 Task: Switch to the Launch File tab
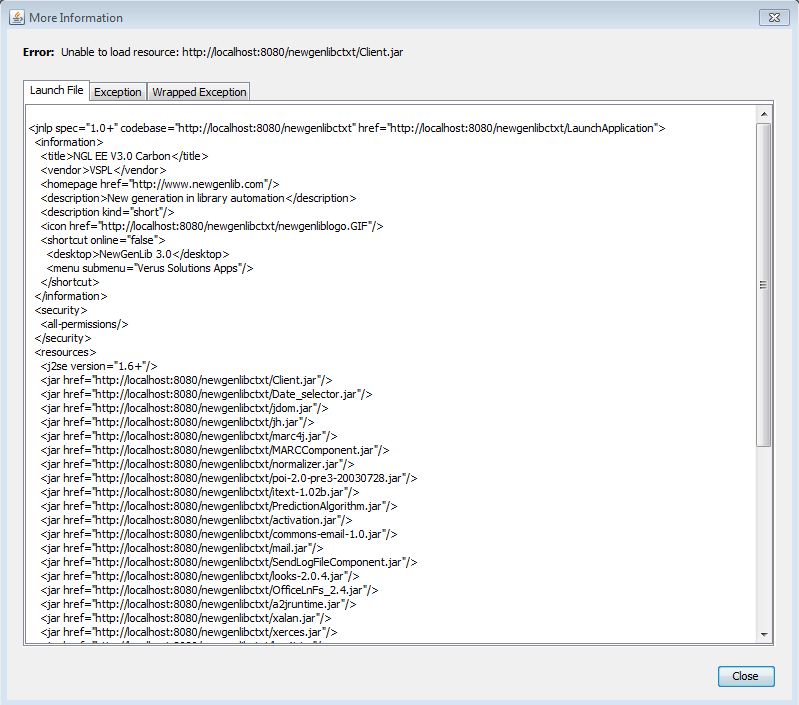click(x=56, y=90)
